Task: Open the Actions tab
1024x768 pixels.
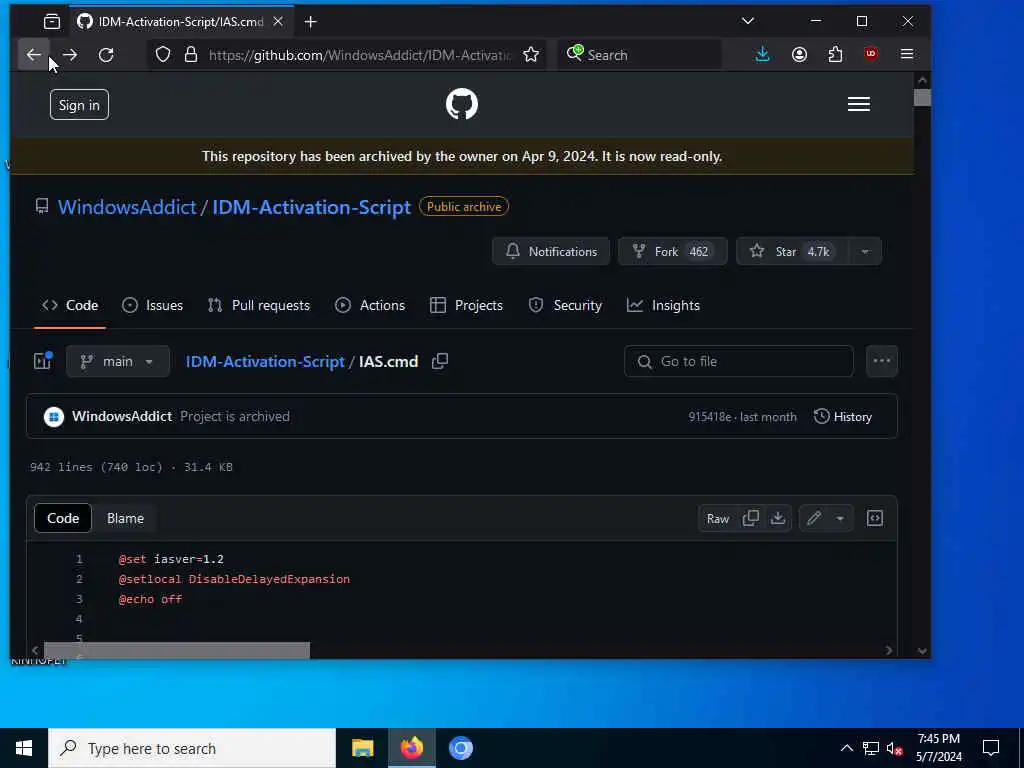Action: click(x=370, y=306)
